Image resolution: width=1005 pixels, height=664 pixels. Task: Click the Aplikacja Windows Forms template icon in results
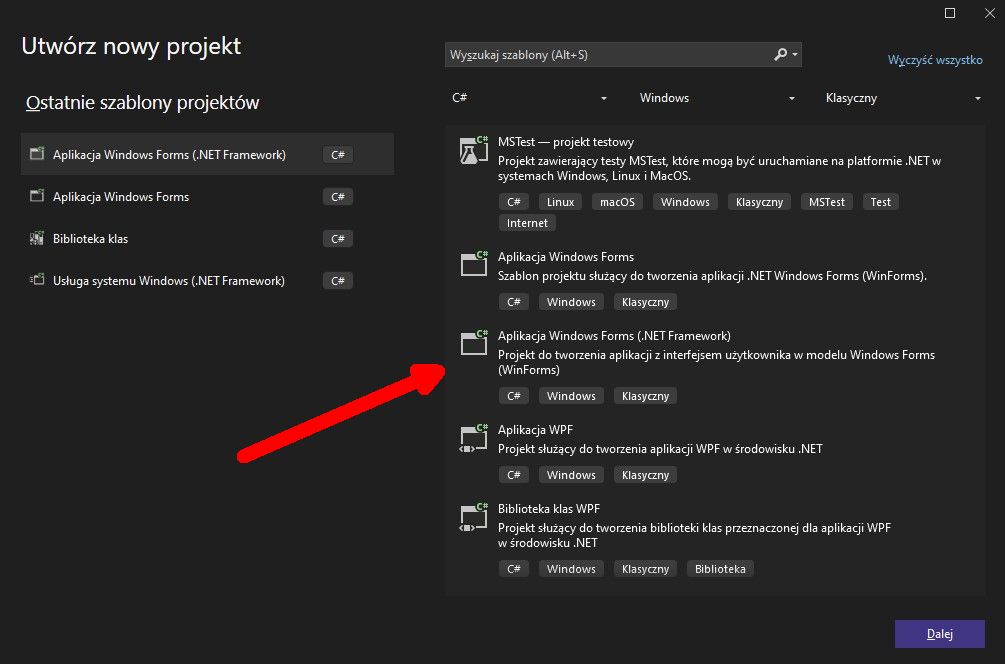click(x=474, y=264)
